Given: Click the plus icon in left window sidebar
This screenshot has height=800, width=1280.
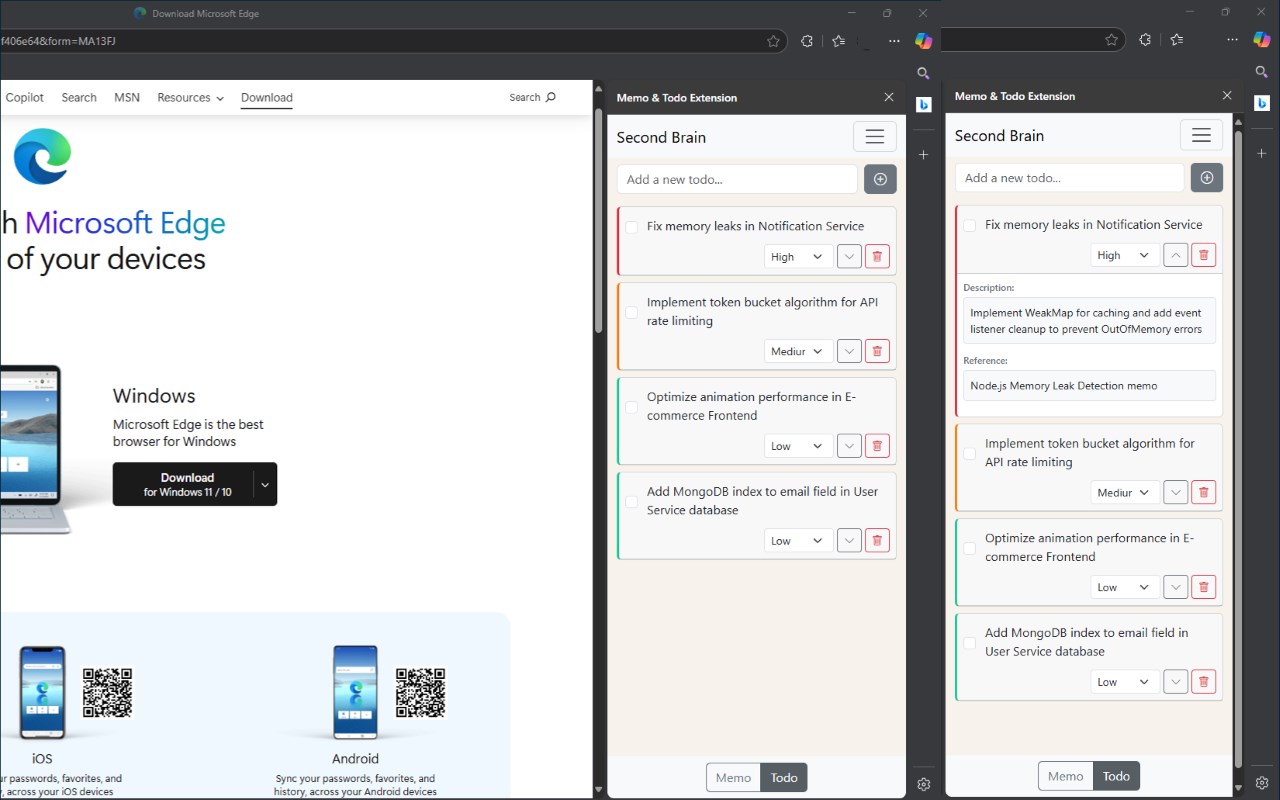Looking at the screenshot, I should pyautogui.click(x=924, y=155).
